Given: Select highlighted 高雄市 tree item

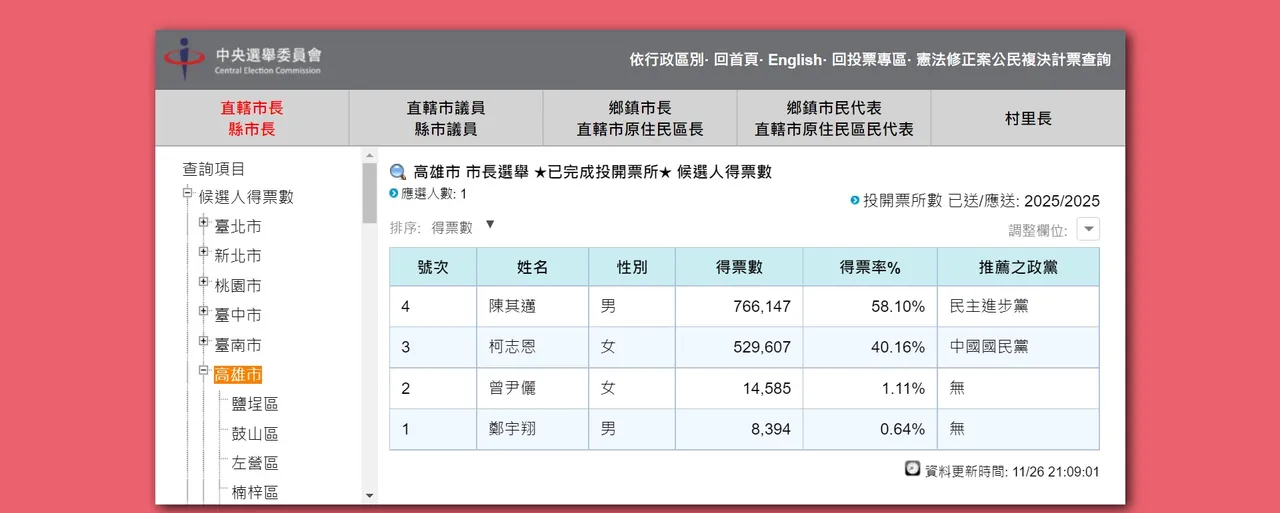Looking at the screenshot, I should [238, 375].
